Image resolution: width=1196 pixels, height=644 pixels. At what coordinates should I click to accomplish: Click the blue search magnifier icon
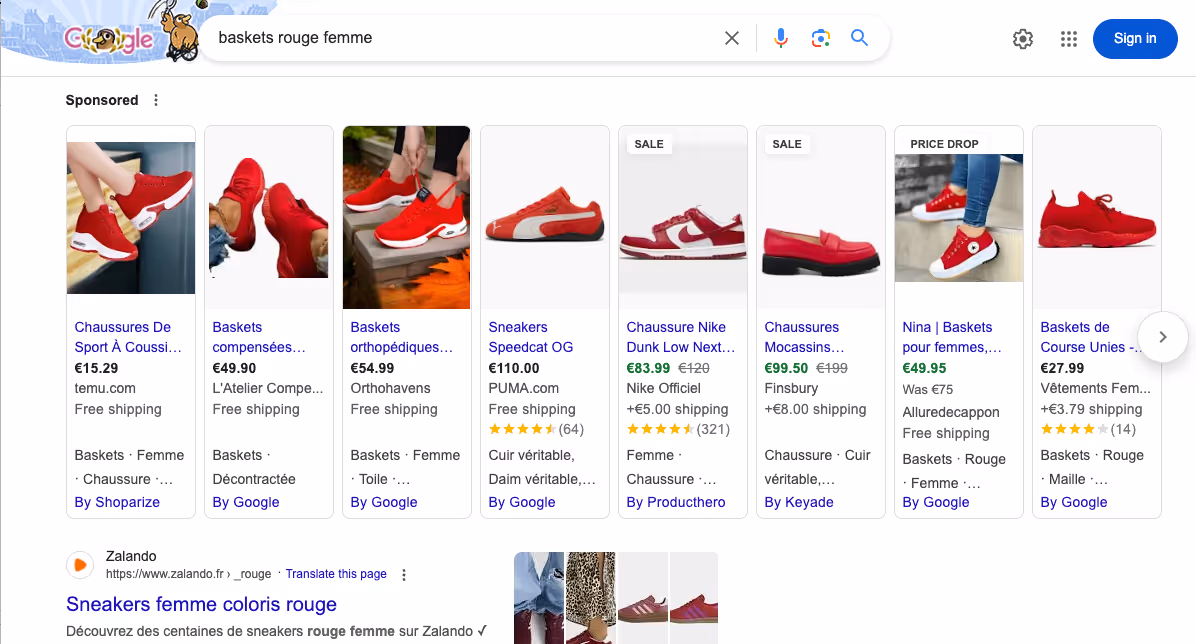click(859, 37)
